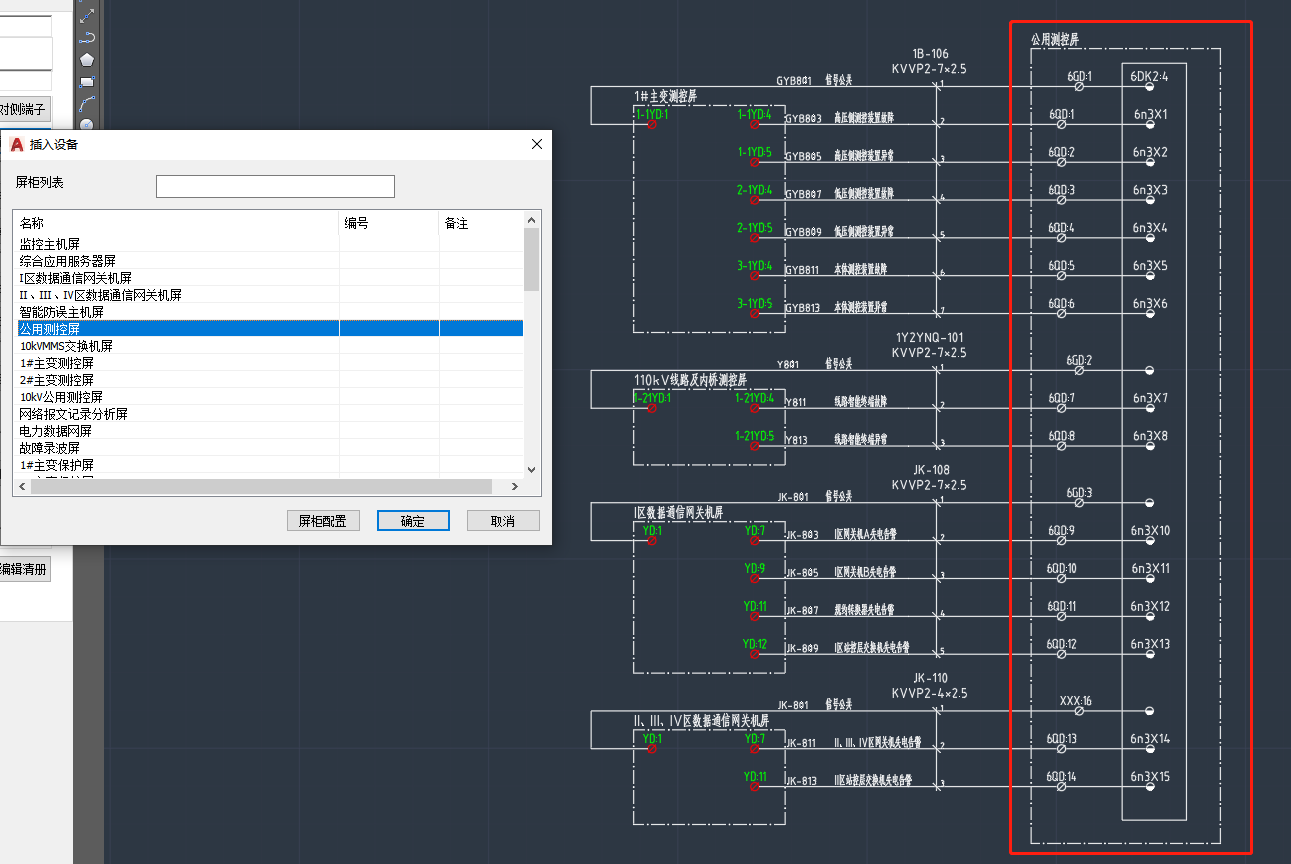Open 屏柜配置 cabinet configuration

click(323, 521)
